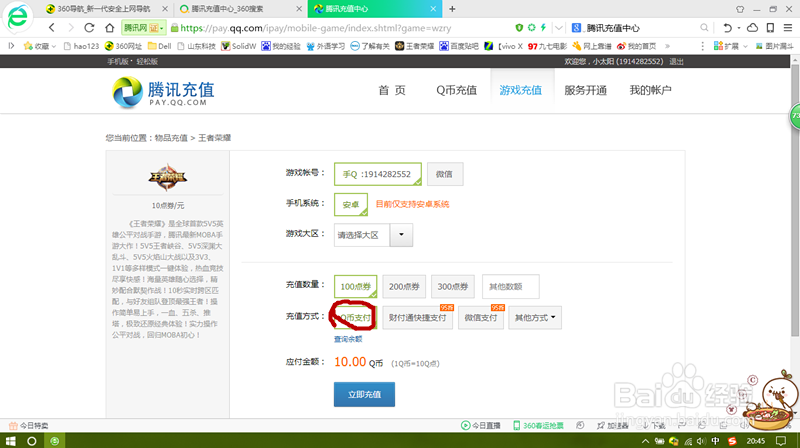Select the 100点券 amount
This screenshot has height=448, width=800.
coord(355,286)
